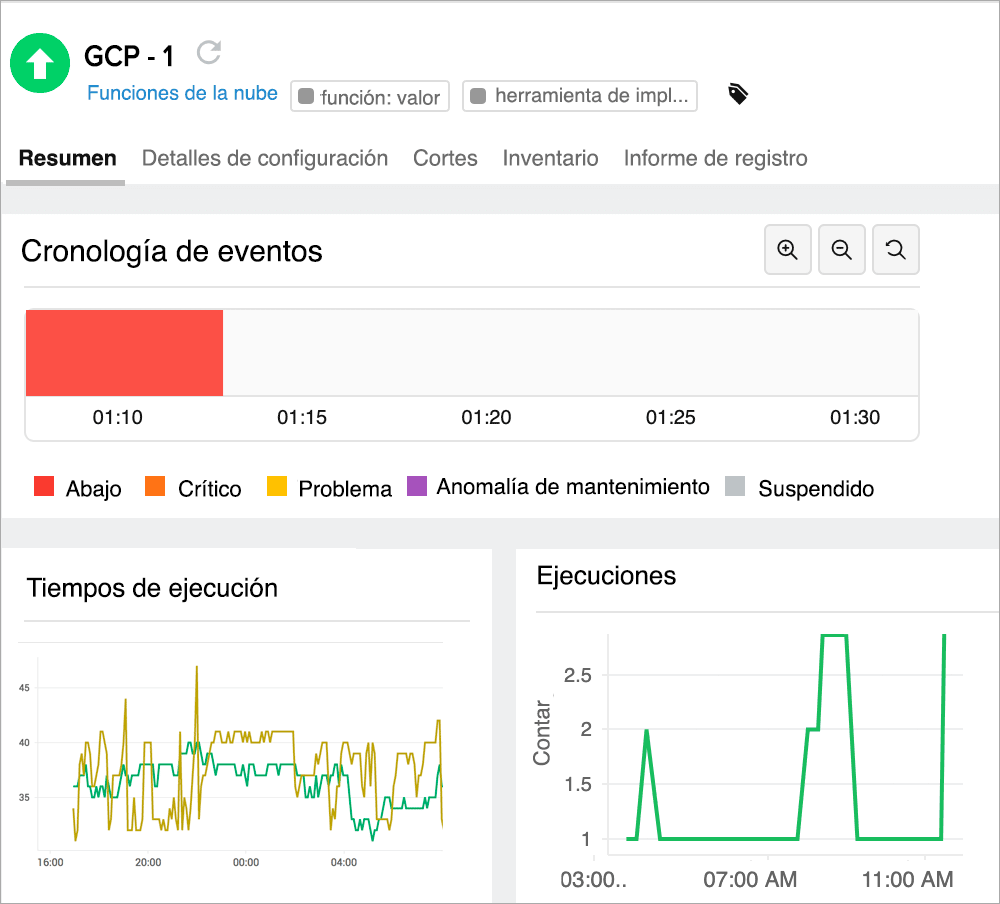This screenshot has height=904, width=1000.
Task: Zoom out of the event timeline
Action: coord(841,249)
